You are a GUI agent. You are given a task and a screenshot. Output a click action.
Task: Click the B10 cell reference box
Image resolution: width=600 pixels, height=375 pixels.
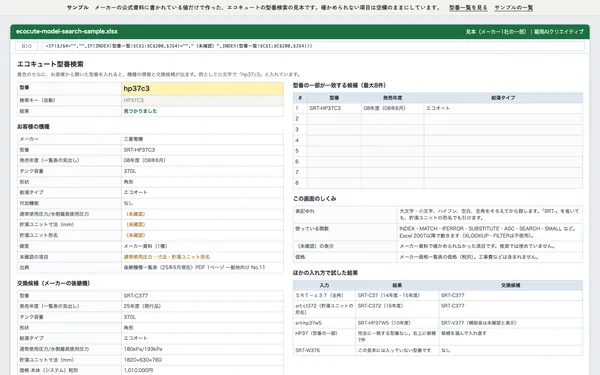26,46
